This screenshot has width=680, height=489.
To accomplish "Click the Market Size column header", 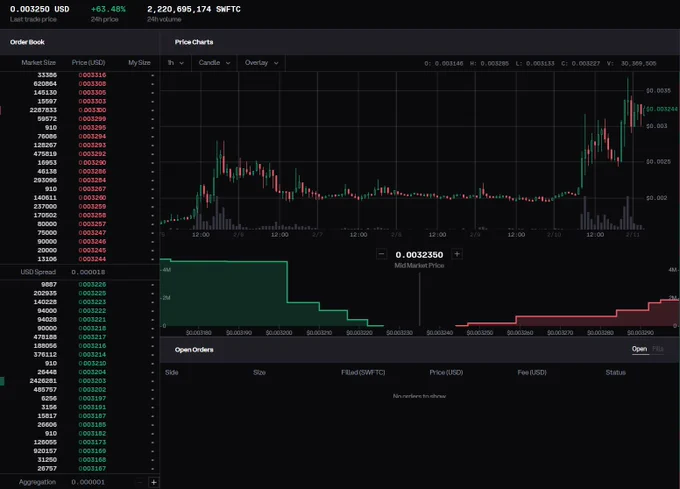I will coord(39,63).
